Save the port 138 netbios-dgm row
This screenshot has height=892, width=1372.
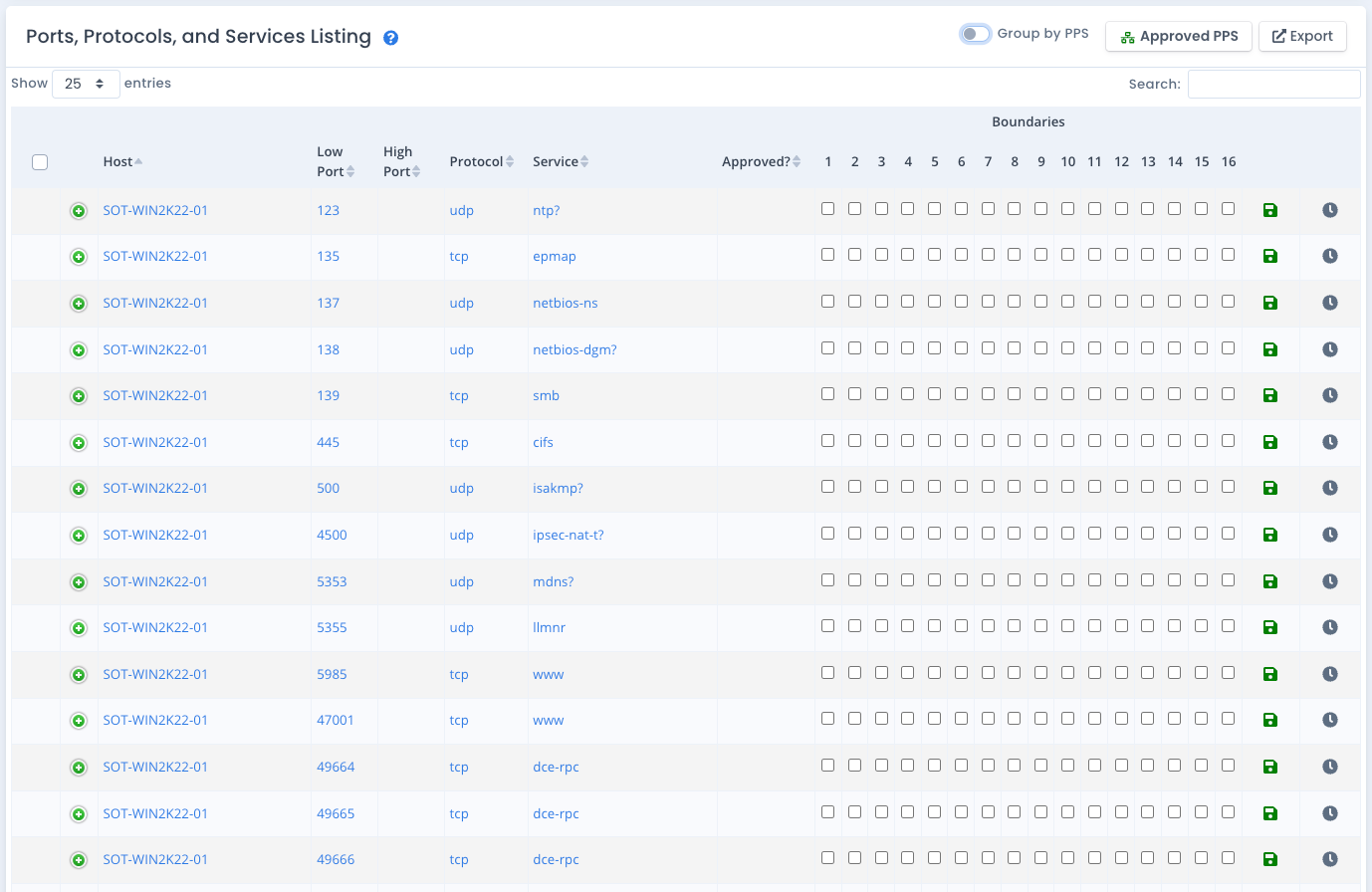pyautogui.click(x=1270, y=349)
